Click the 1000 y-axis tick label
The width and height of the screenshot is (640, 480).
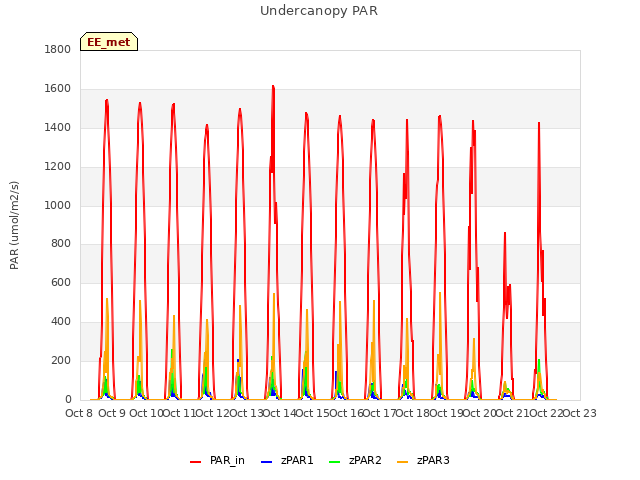pyautogui.click(x=58, y=205)
